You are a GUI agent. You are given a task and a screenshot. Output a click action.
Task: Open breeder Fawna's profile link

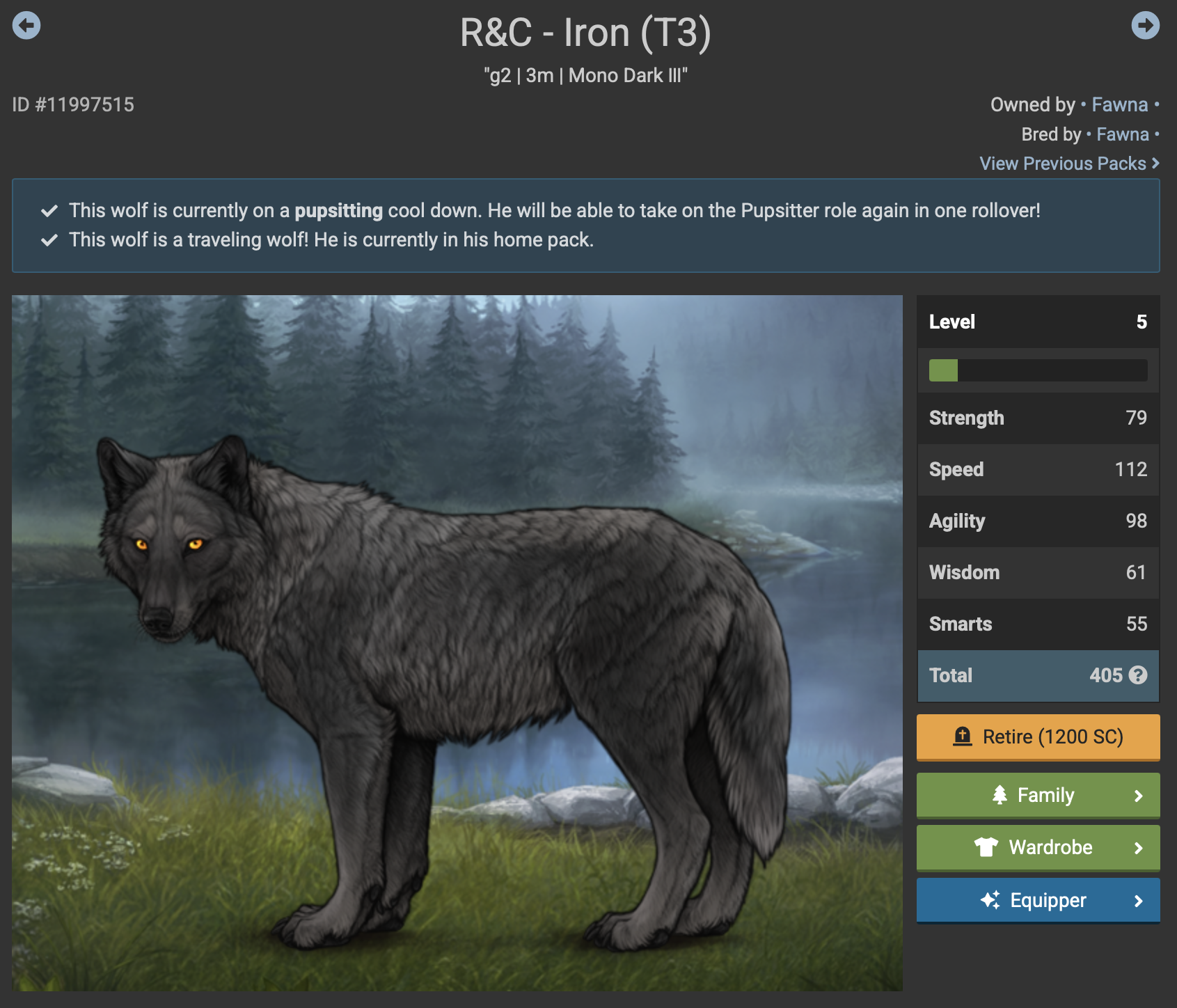pyautogui.click(x=1123, y=134)
